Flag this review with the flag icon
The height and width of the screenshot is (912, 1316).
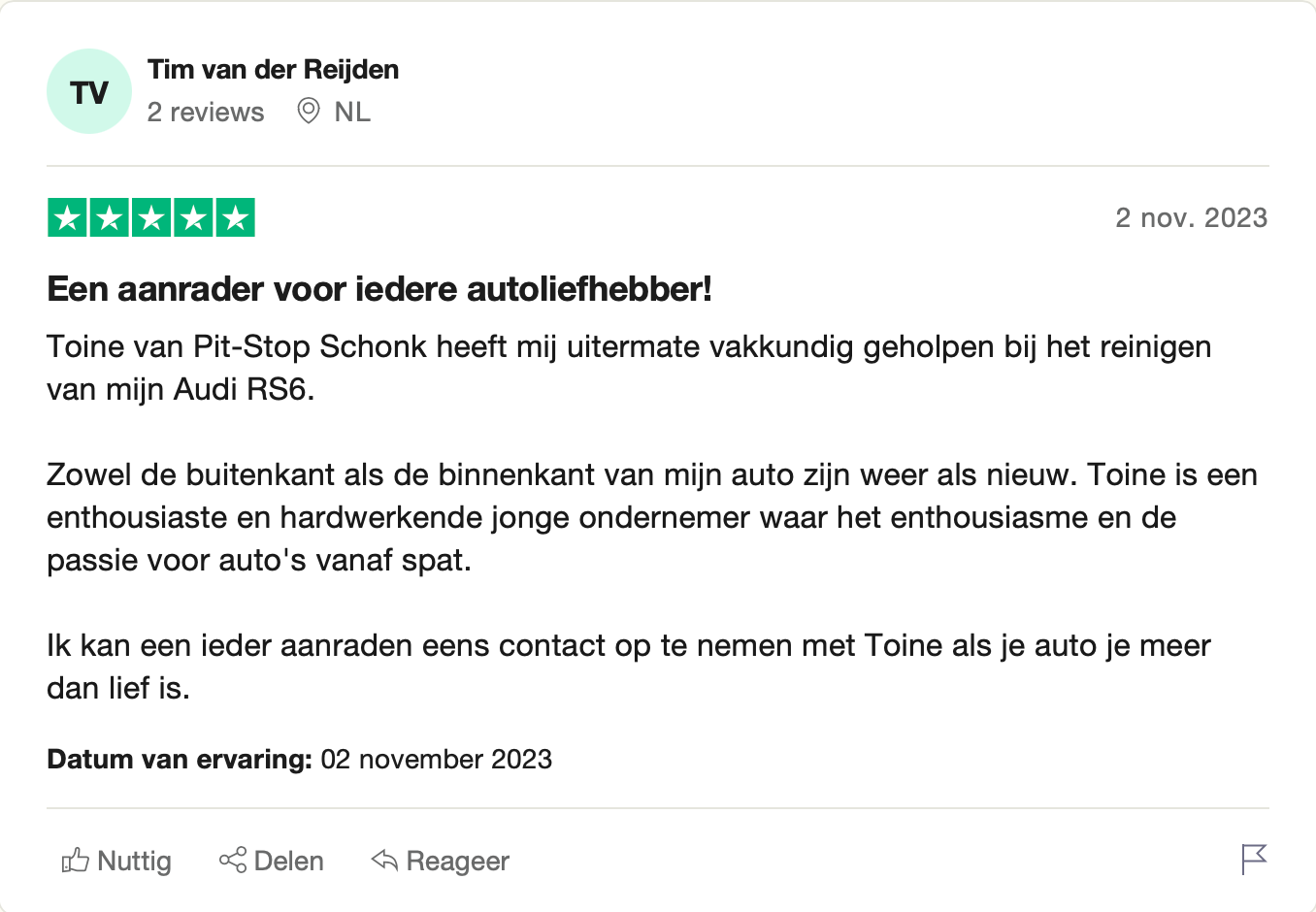coord(1254,859)
